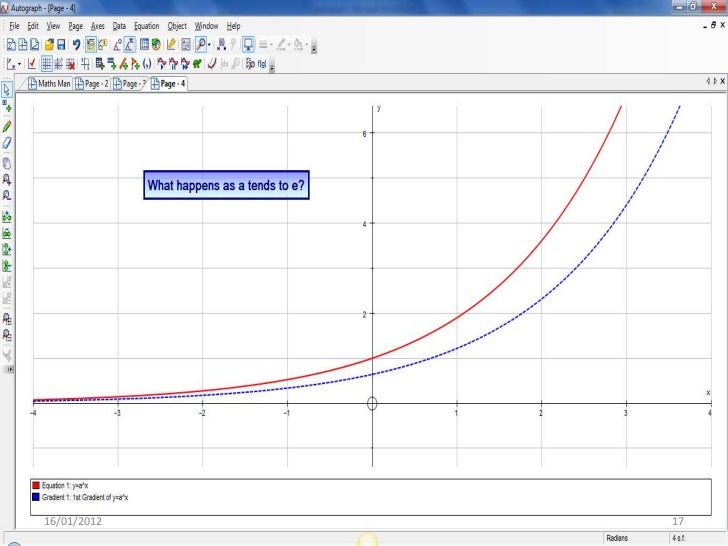Toggle the Radians angle mode indicator

tap(617, 538)
